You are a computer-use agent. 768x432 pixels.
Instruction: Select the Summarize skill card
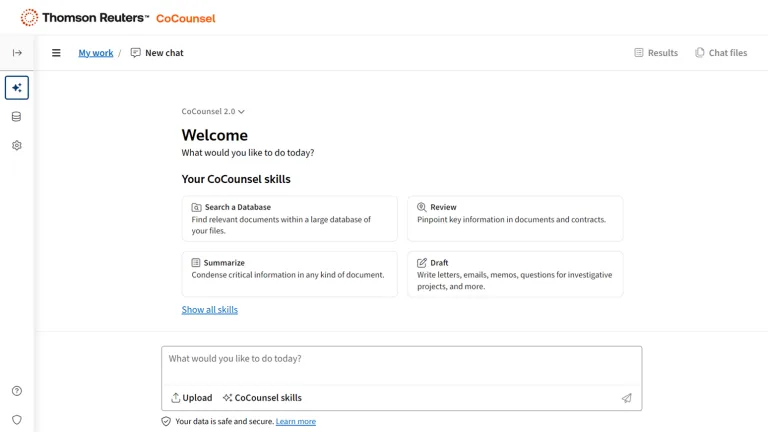point(289,274)
